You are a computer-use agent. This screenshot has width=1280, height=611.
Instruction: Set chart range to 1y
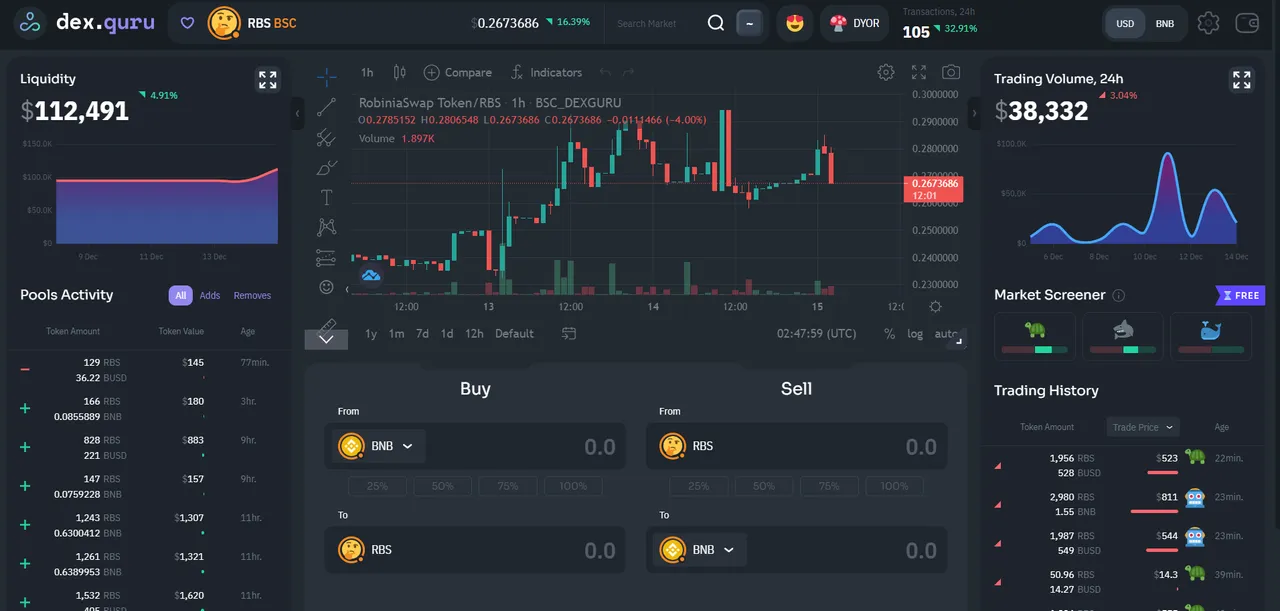click(371, 333)
